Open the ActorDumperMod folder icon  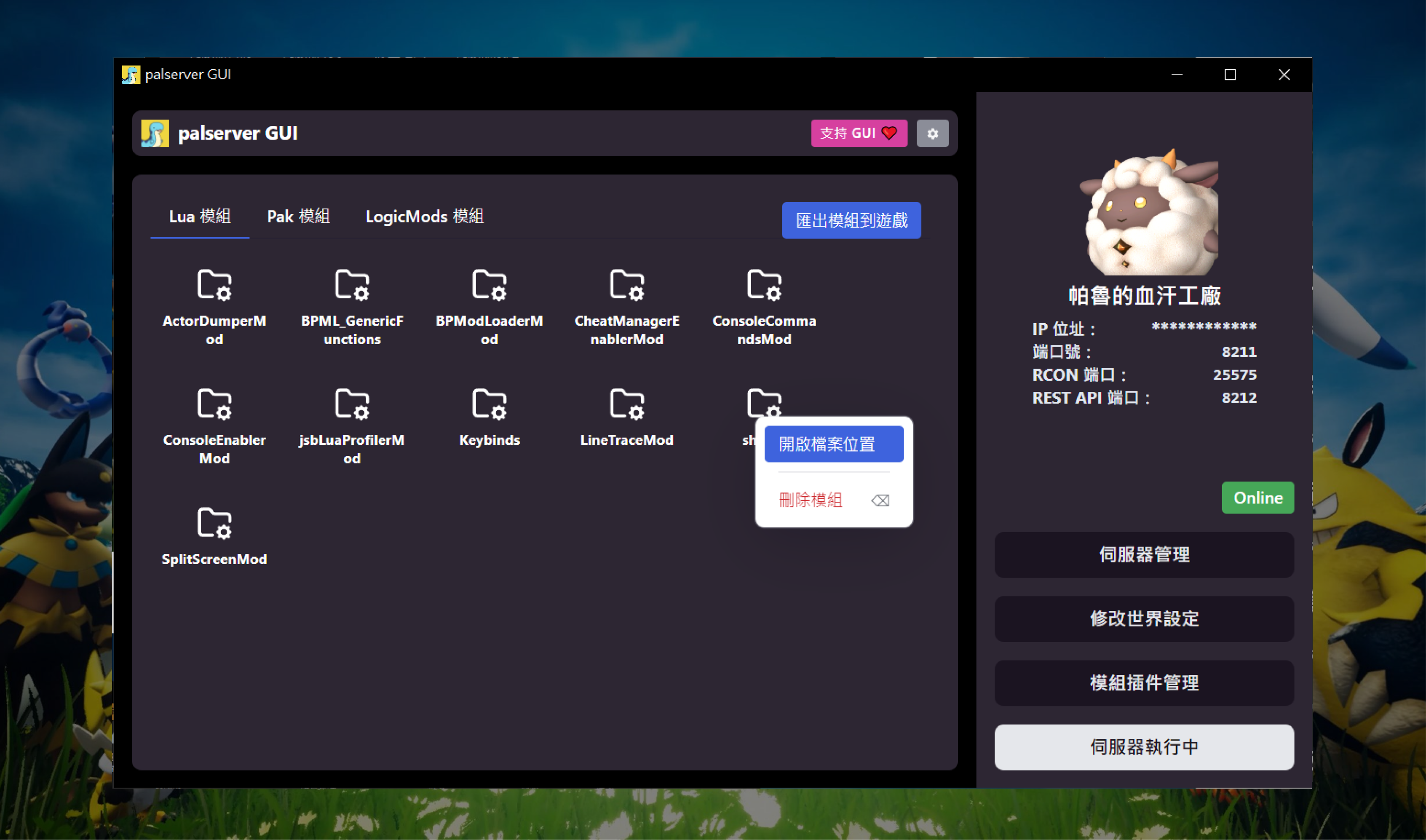(214, 285)
